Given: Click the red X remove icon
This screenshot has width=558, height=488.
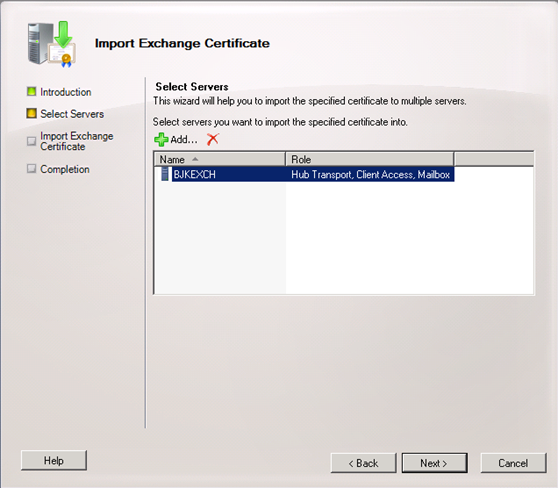Looking at the screenshot, I should [x=213, y=139].
